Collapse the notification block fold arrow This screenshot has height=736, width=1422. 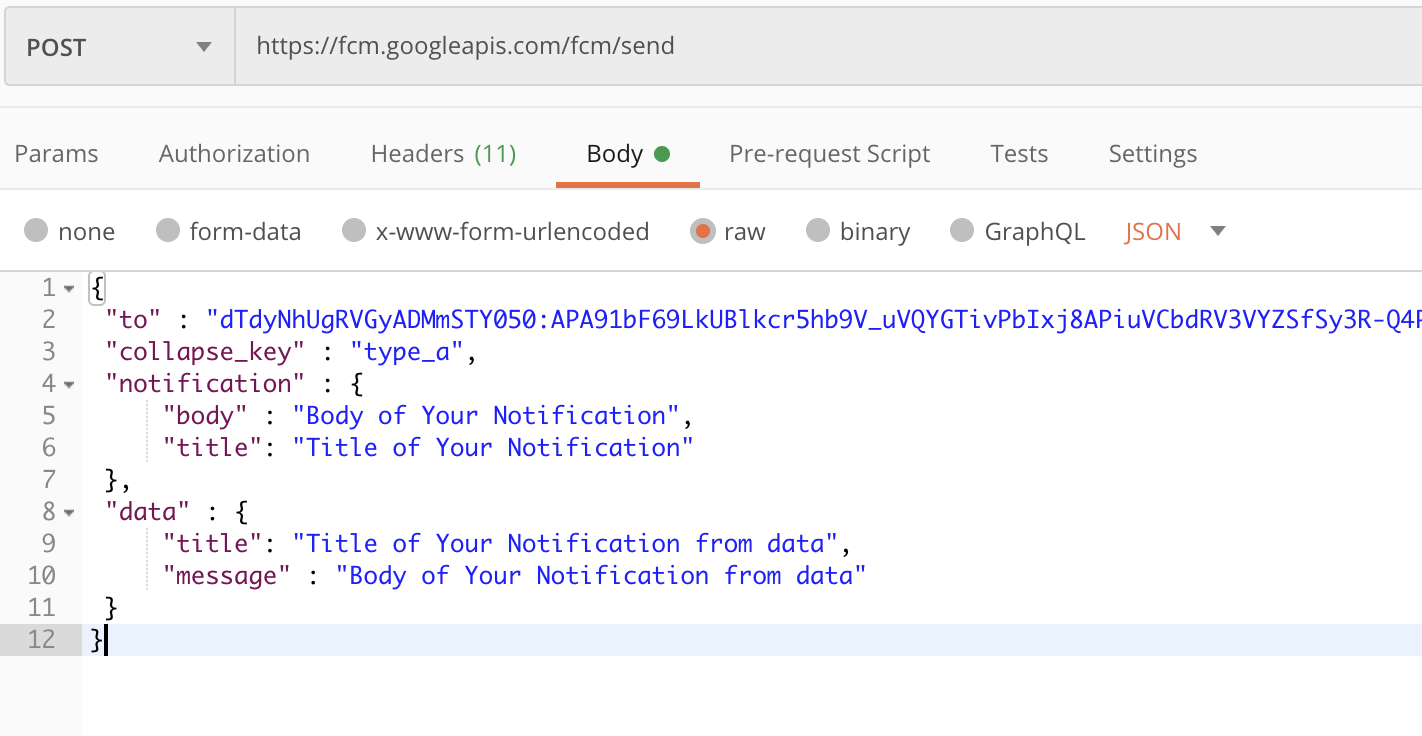(x=69, y=384)
